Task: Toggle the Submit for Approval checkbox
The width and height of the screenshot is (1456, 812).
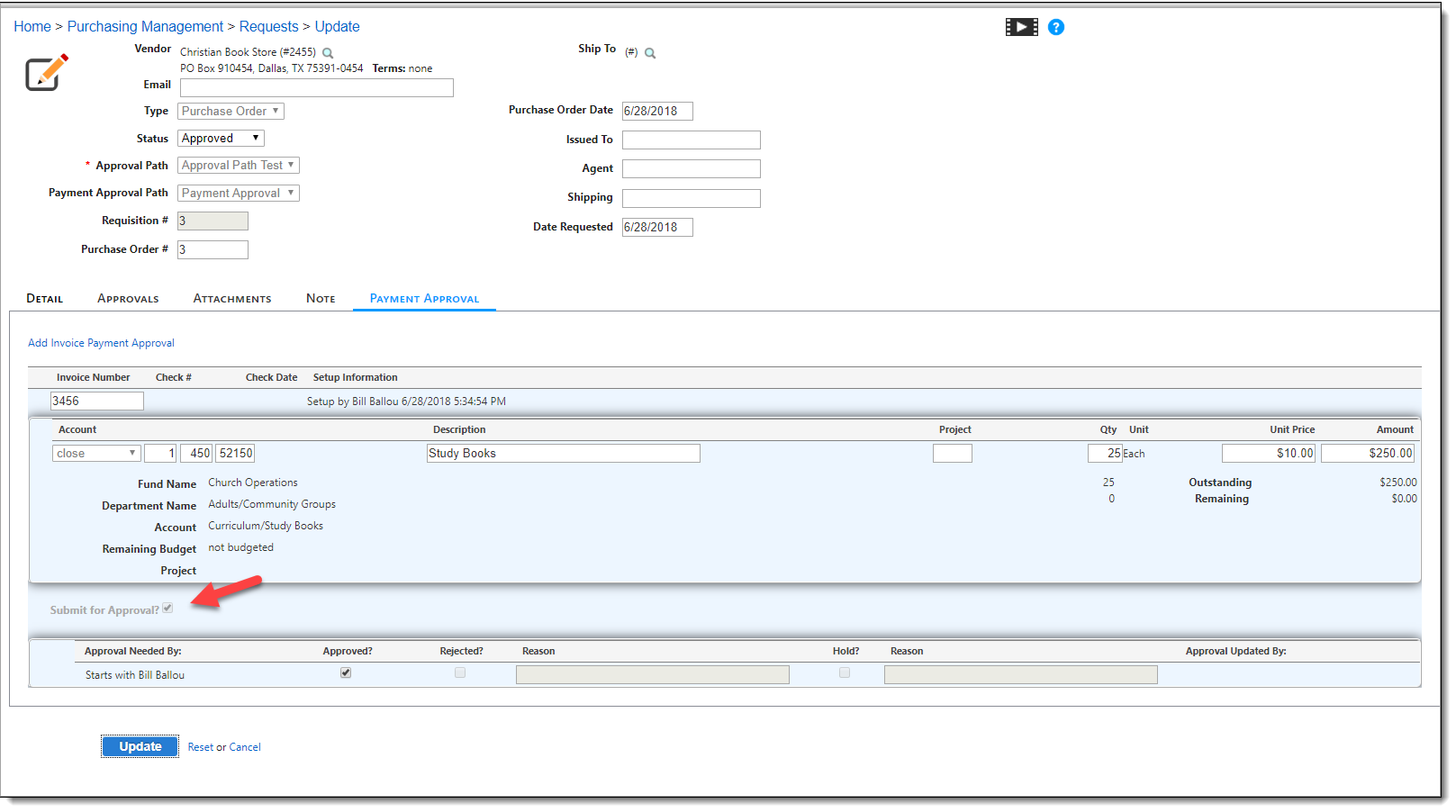Action: pos(167,609)
